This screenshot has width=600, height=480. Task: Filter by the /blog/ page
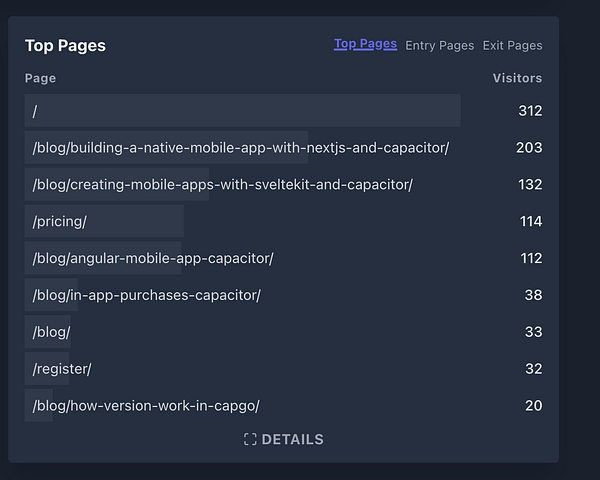pyautogui.click(x=51, y=332)
